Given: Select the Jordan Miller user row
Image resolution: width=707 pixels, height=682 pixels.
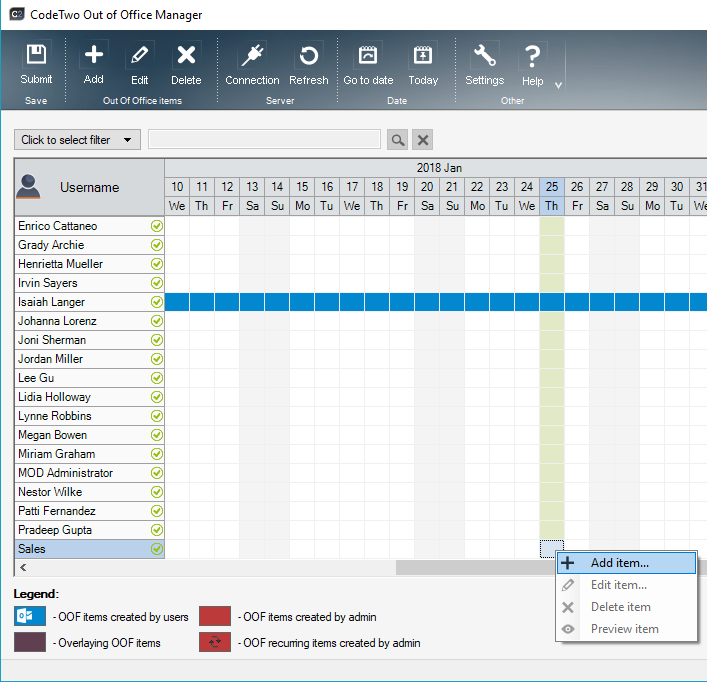Looking at the screenshot, I should pyautogui.click(x=90, y=359).
